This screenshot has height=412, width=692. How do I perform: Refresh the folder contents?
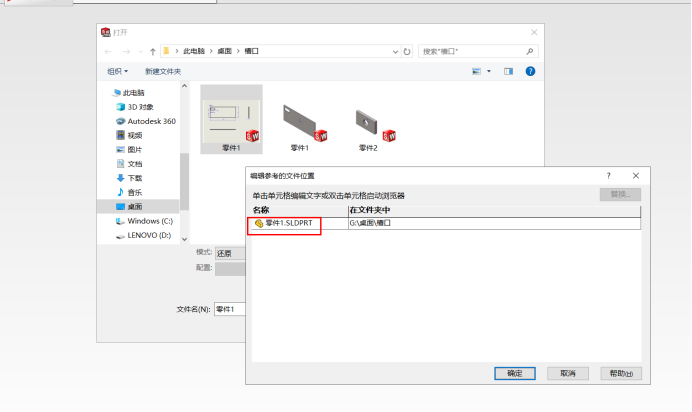[407, 52]
